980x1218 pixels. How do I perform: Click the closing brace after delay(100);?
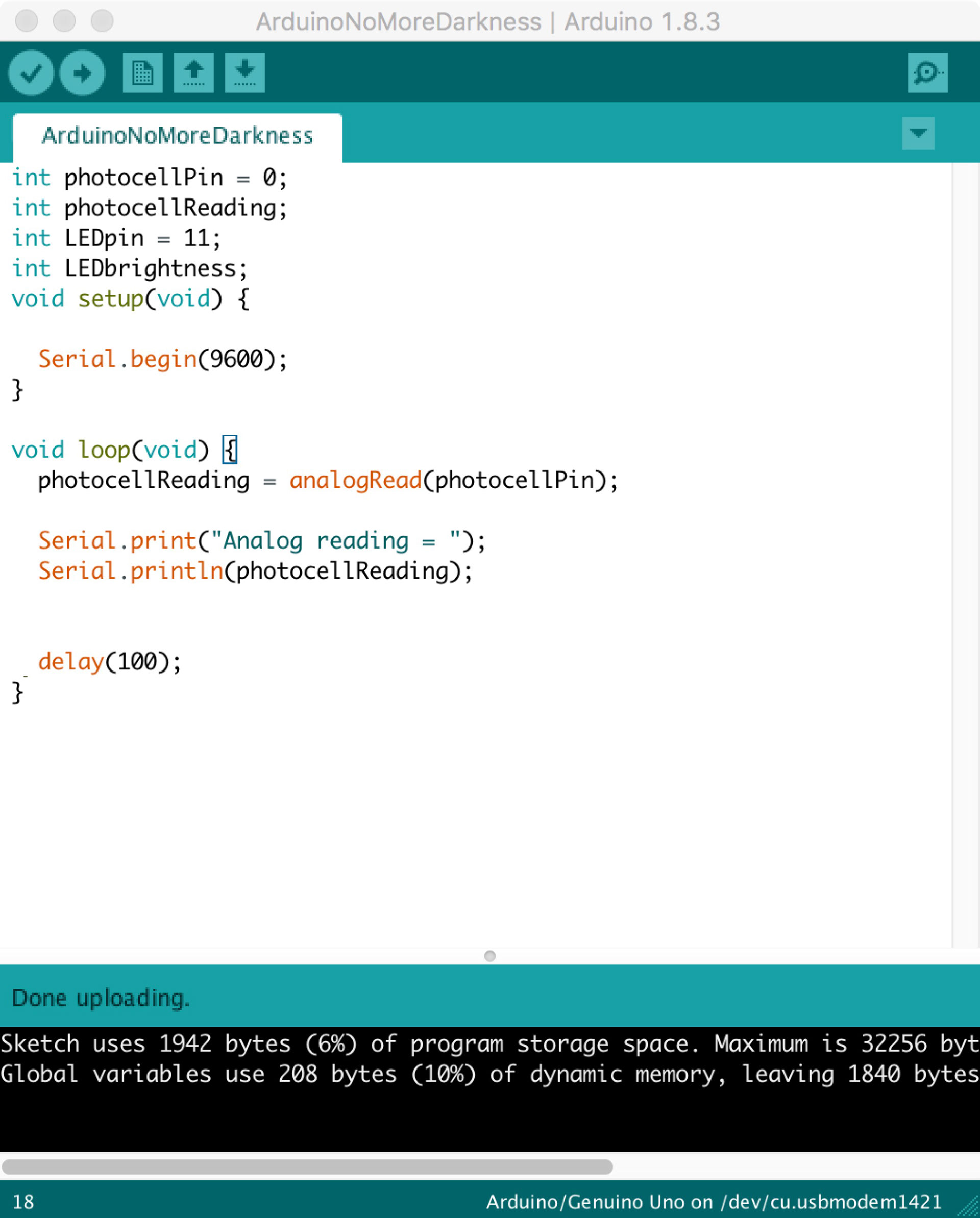(17, 692)
